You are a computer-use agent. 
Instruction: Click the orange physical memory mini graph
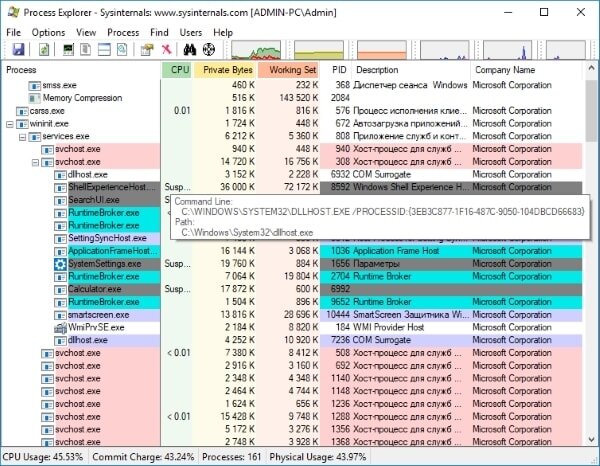pyautogui.click(x=382, y=50)
